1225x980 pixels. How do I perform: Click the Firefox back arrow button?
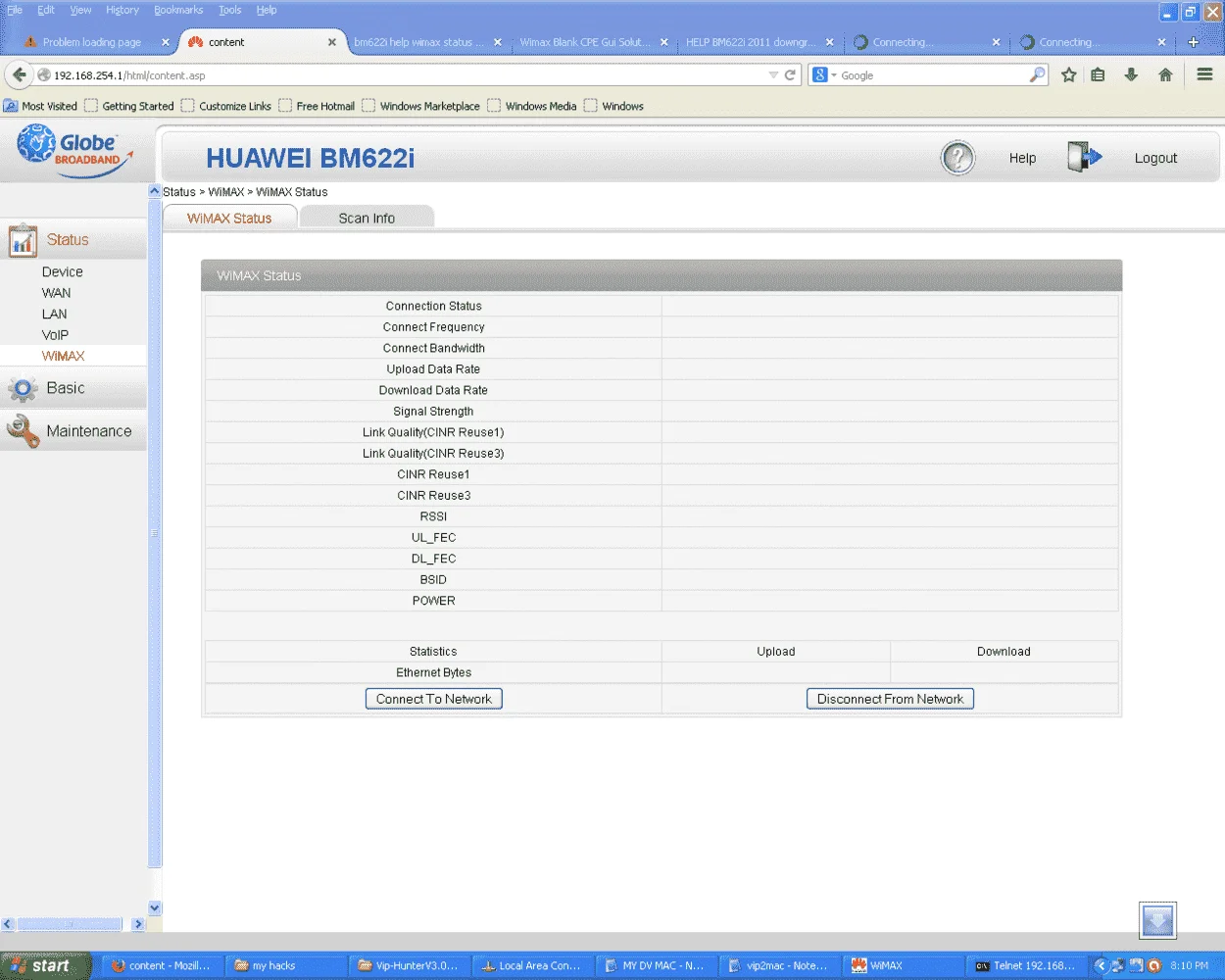tap(20, 74)
